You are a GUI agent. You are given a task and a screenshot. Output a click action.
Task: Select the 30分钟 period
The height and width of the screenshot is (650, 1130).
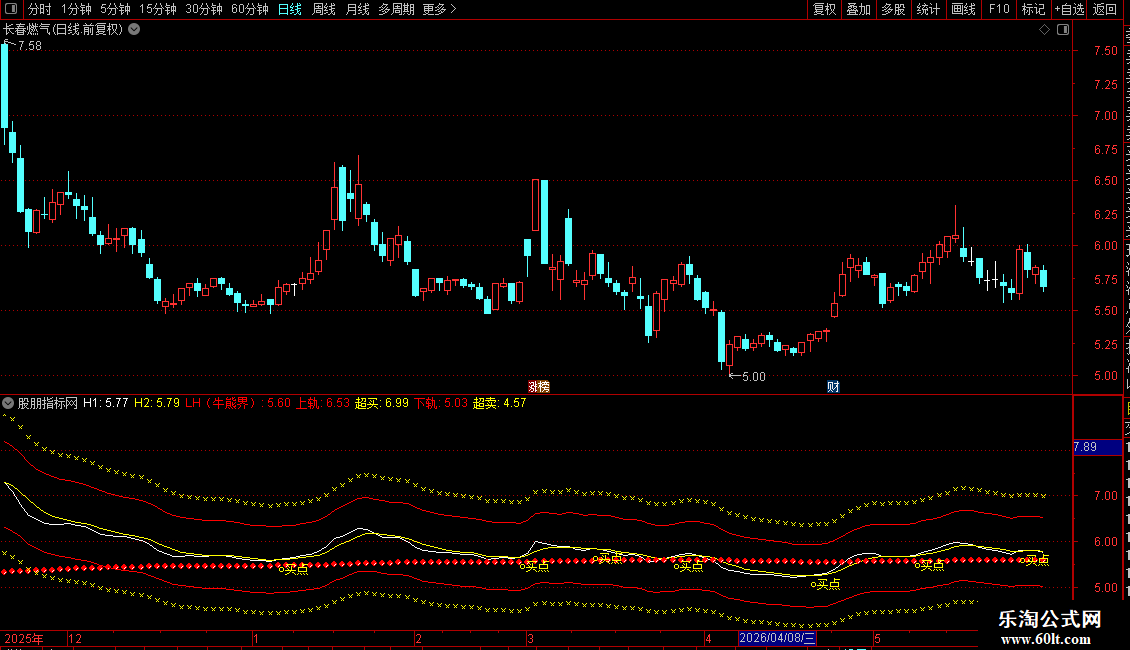(204, 9)
